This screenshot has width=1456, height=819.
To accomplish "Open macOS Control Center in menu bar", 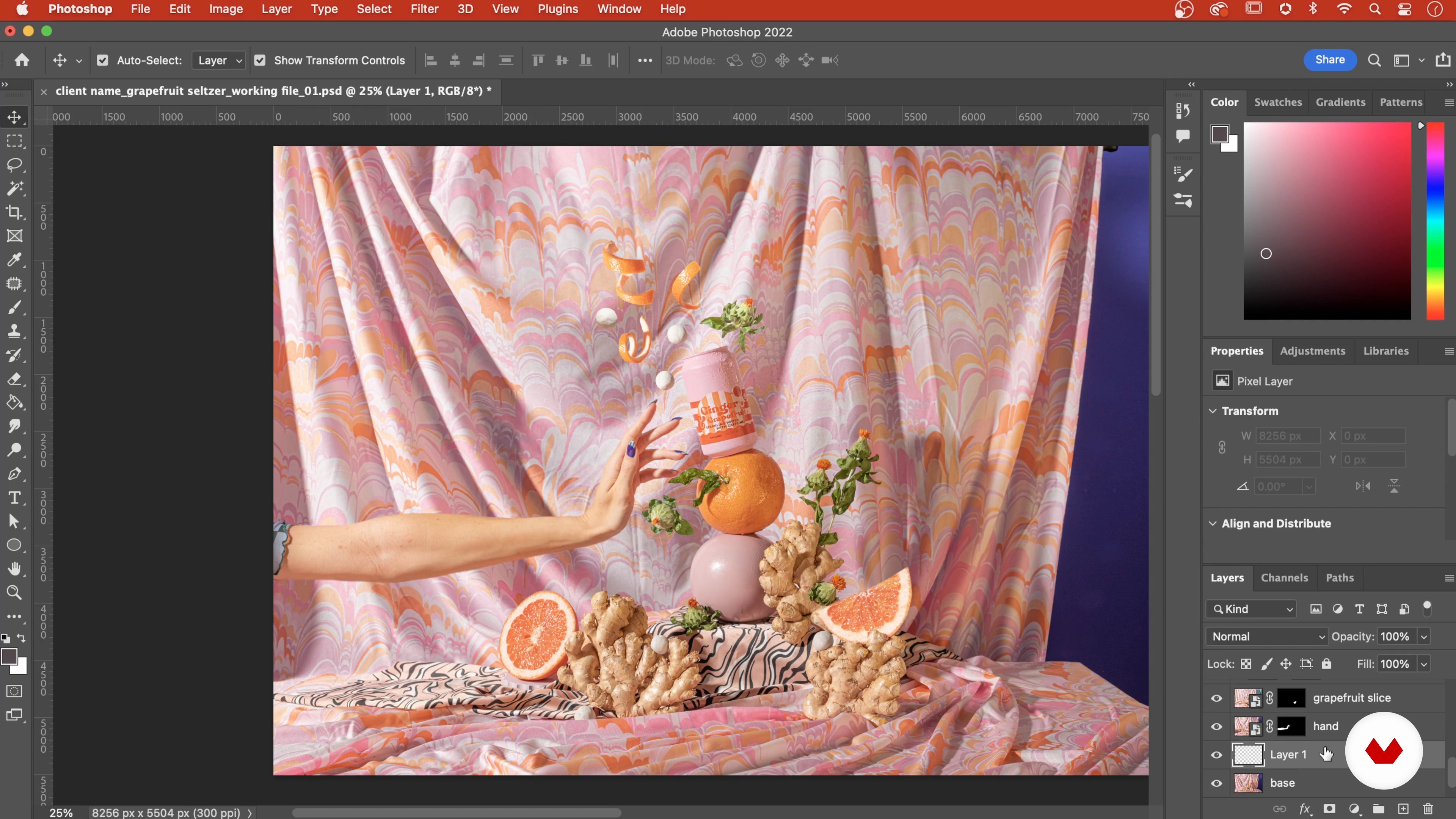I will point(1404,9).
